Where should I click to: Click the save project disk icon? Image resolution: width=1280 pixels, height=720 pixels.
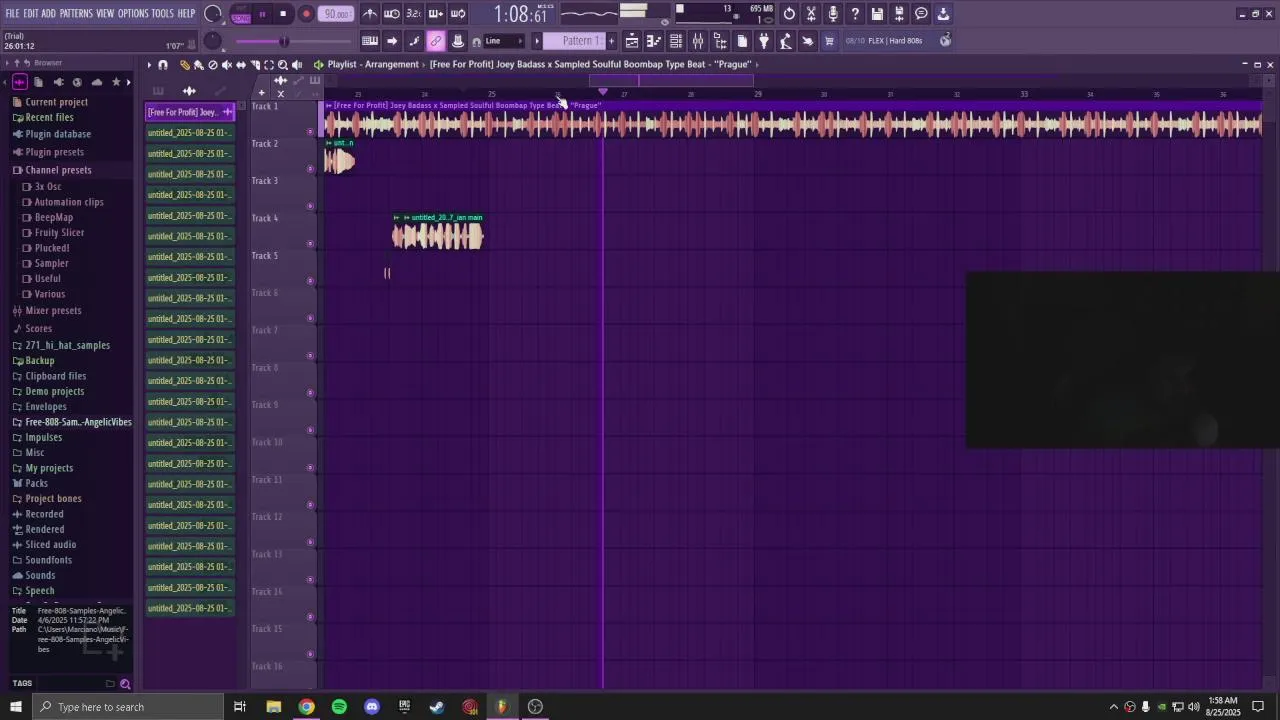tap(877, 14)
